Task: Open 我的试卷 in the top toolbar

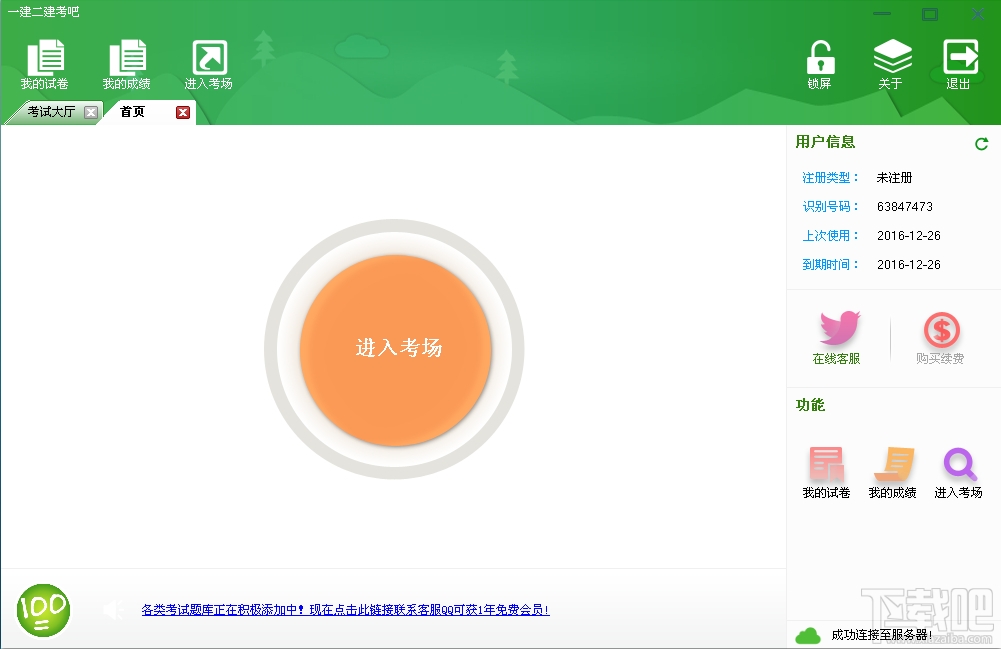Action: [x=45, y=64]
